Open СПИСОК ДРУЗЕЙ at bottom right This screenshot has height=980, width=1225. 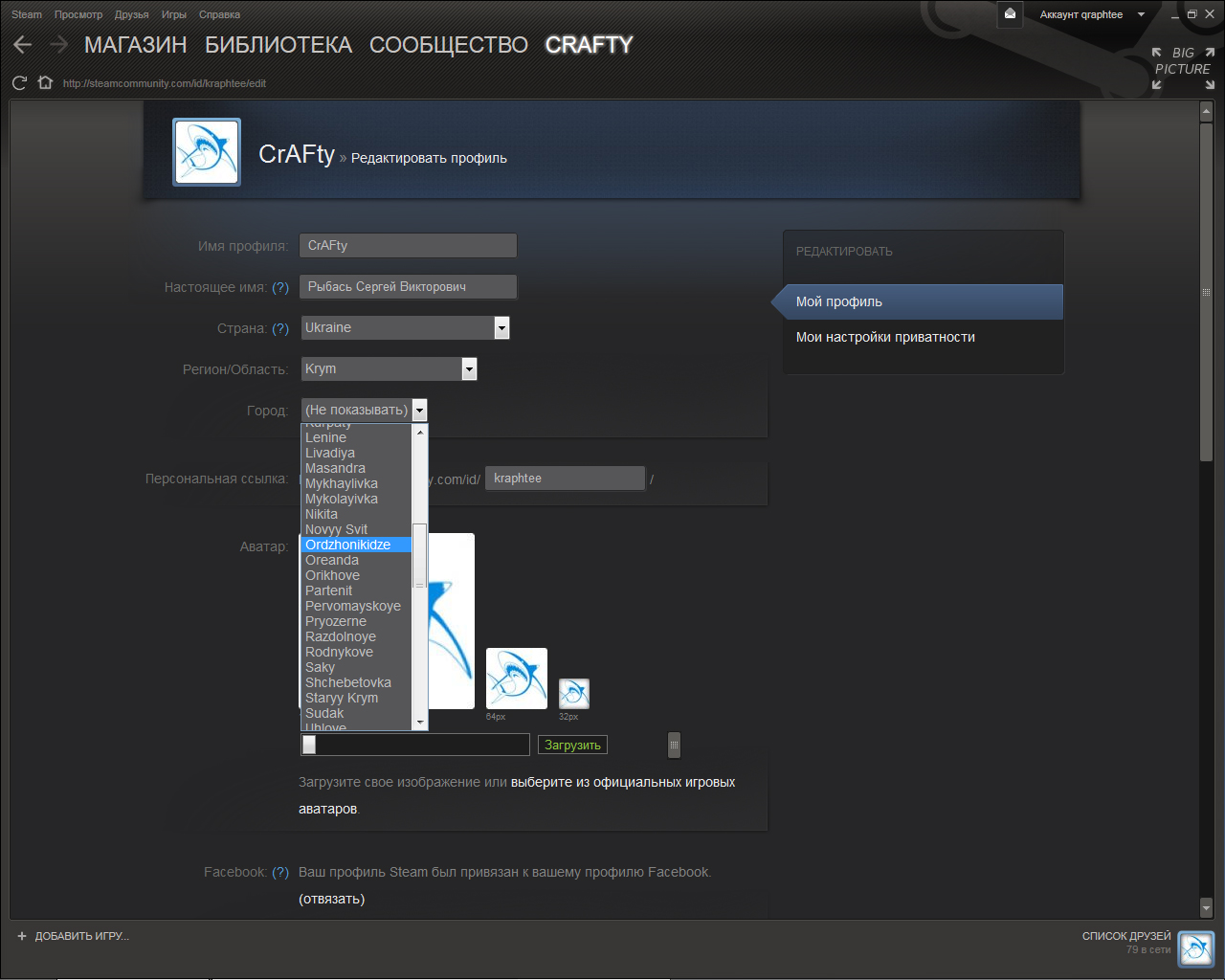tap(1126, 936)
